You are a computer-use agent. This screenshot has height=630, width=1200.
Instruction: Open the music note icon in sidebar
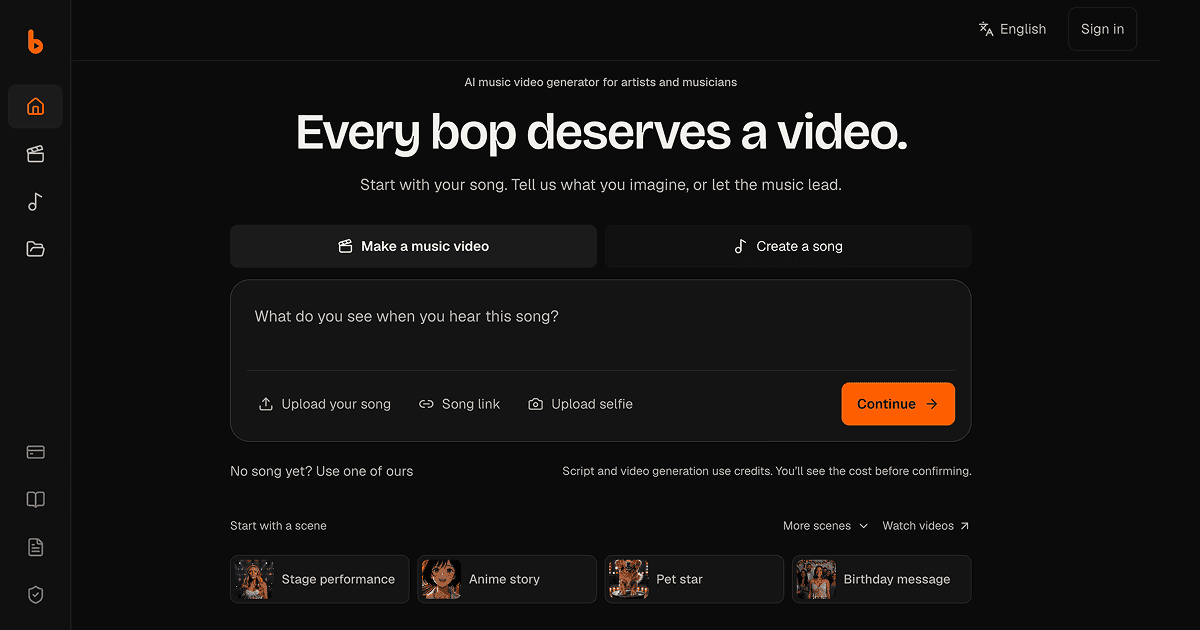point(35,202)
